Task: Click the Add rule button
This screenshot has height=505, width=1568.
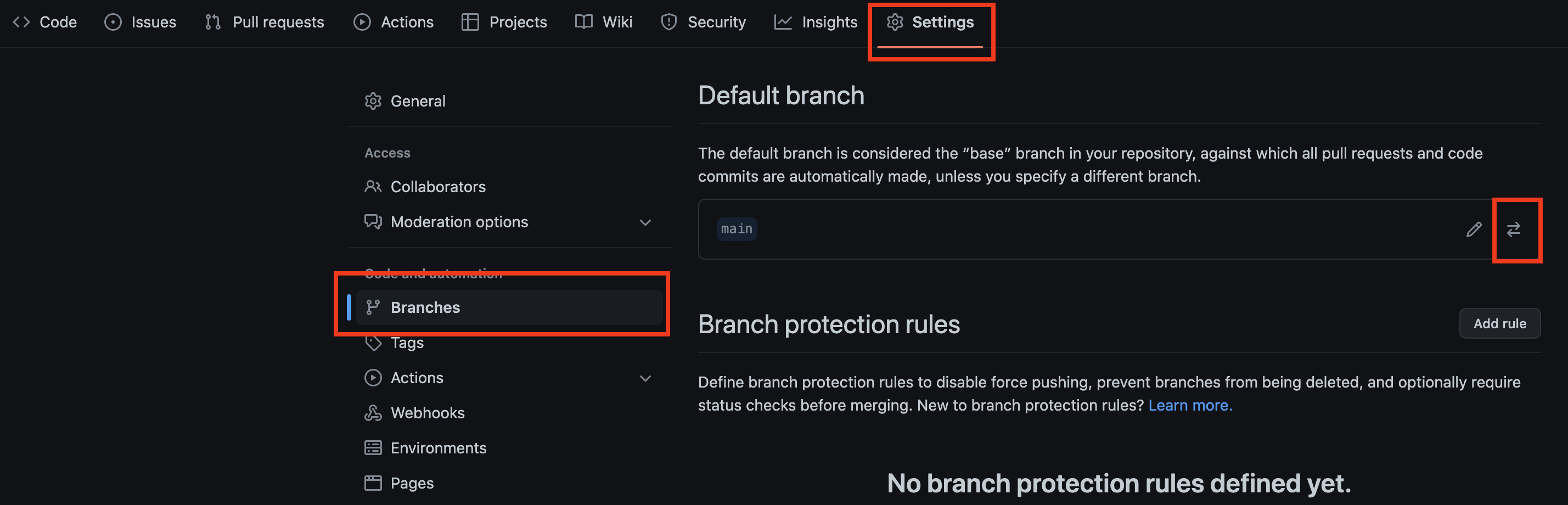Action: [1499, 324]
